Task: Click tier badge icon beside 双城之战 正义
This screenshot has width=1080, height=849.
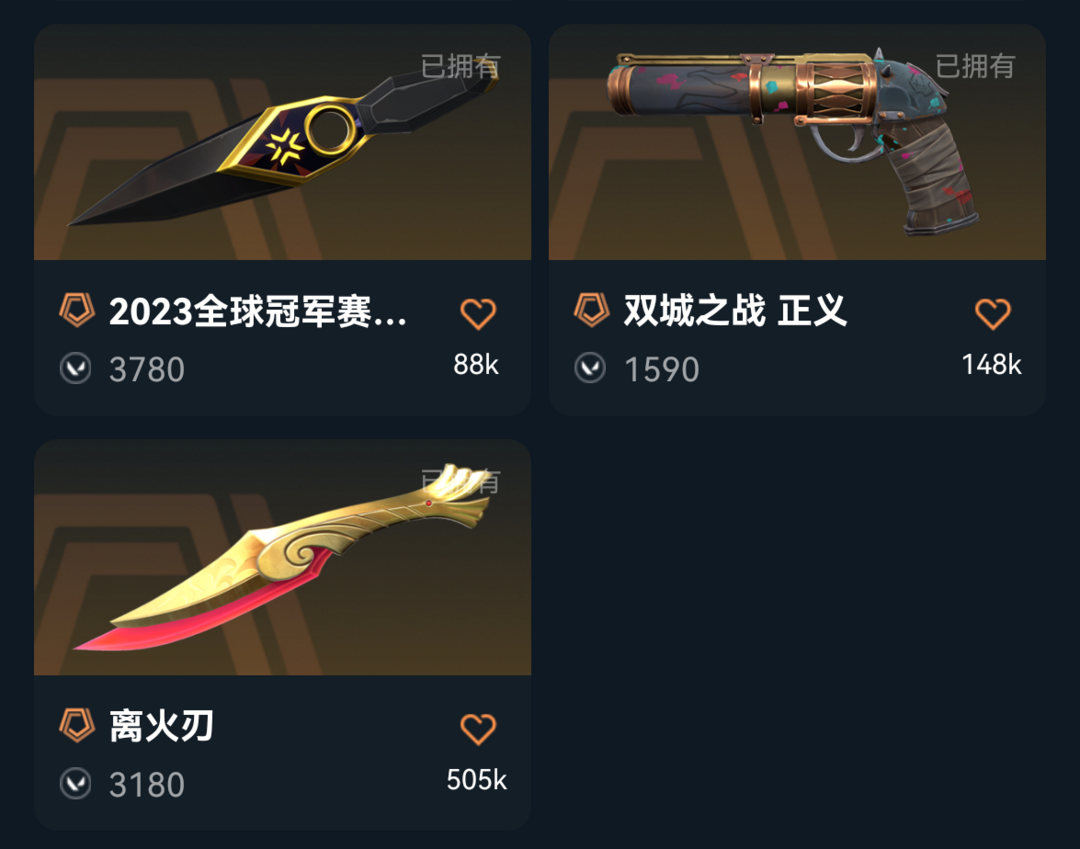Action: [592, 310]
